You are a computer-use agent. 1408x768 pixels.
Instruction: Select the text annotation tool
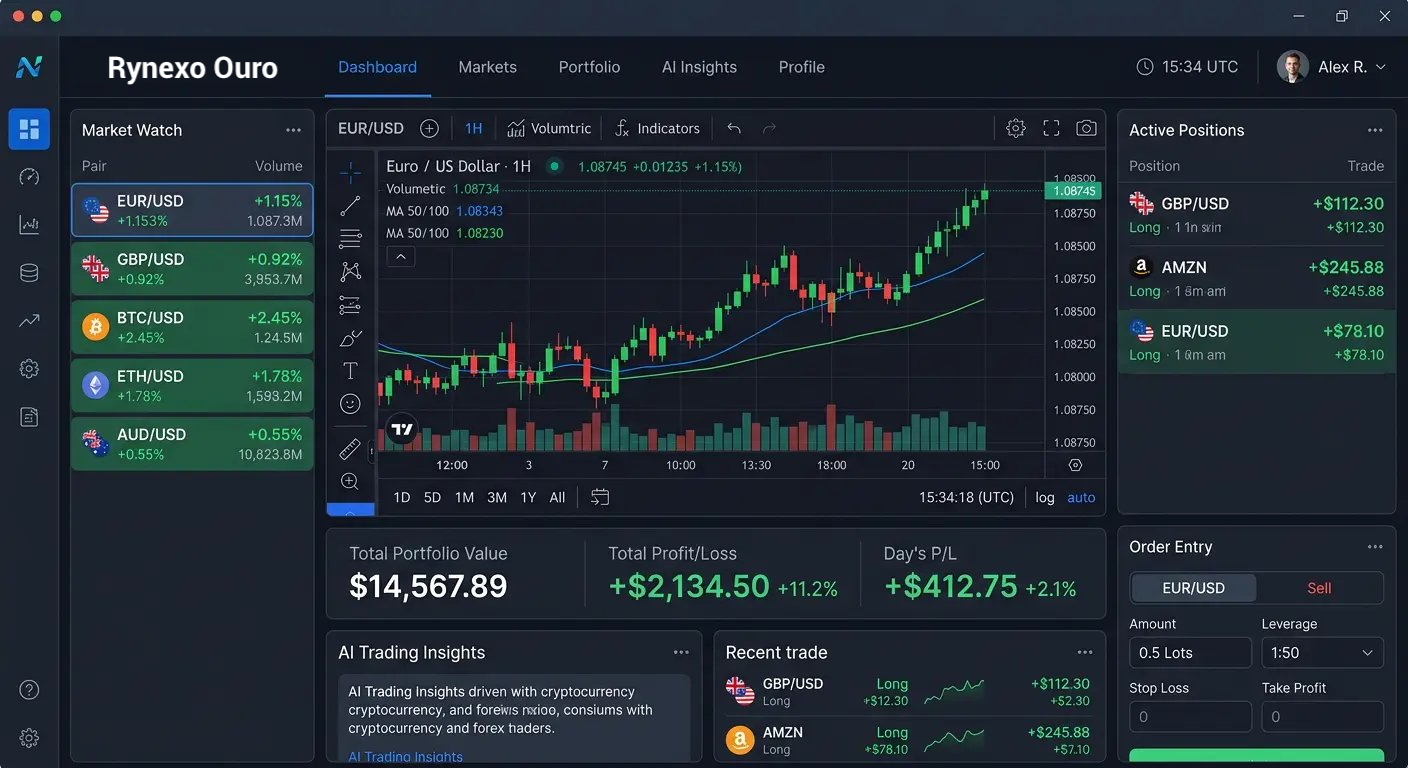350,371
